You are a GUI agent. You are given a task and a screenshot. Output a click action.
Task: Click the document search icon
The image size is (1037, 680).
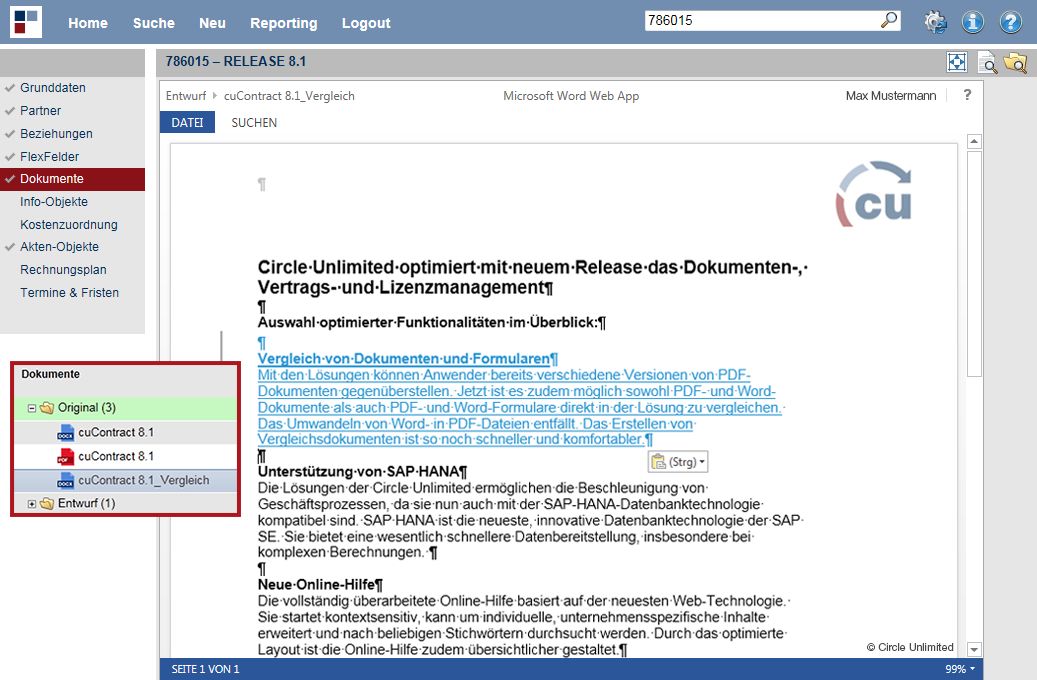(x=987, y=63)
